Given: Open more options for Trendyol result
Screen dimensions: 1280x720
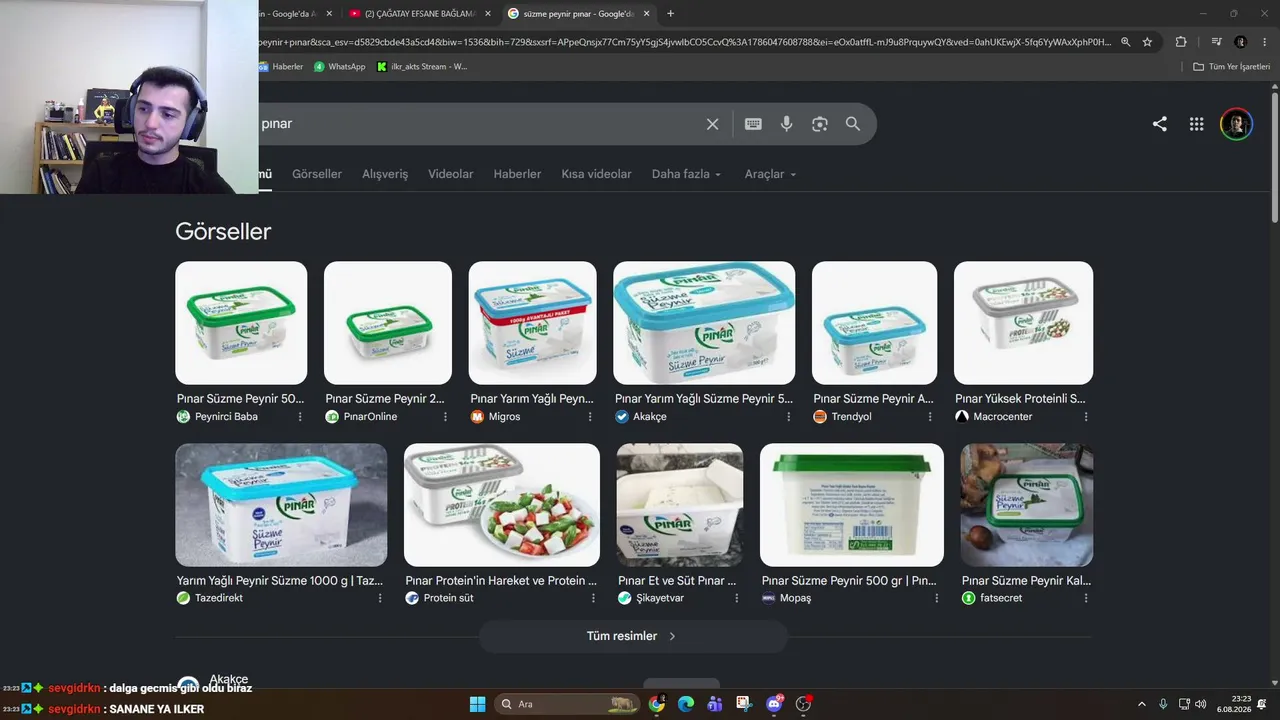Looking at the screenshot, I should (x=930, y=417).
